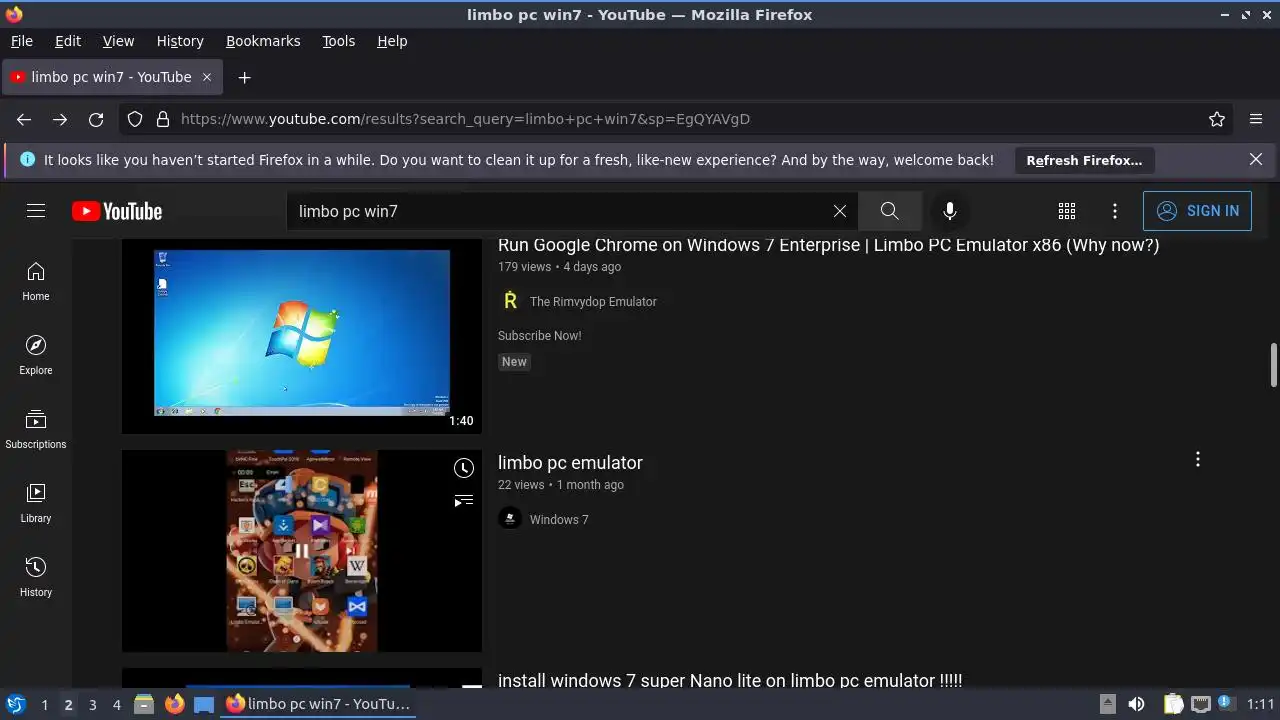Select the limbo pc win7 YouTube tab
This screenshot has height=720, width=1280.
pyautogui.click(x=112, y=77)
